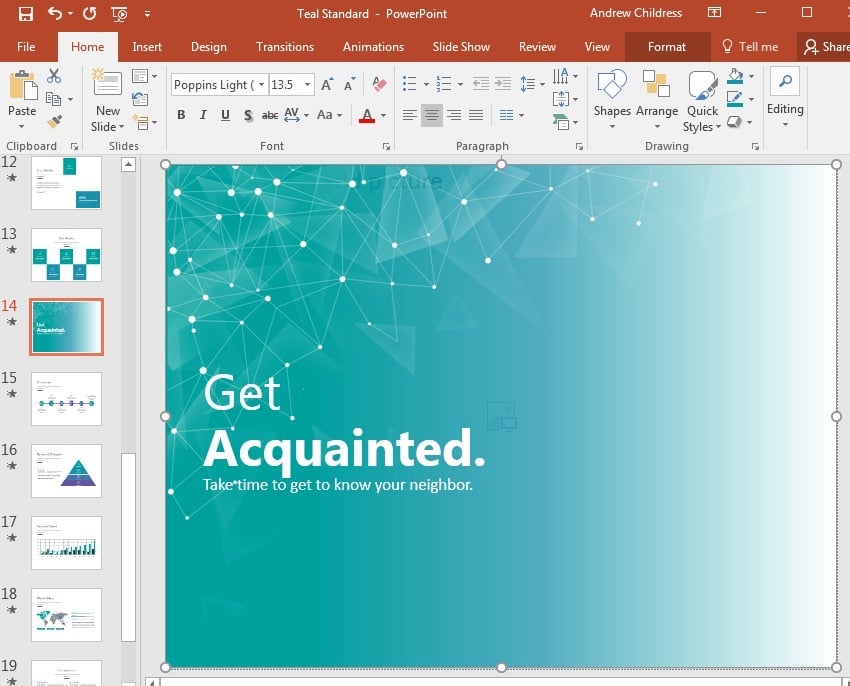Image resolution: width=850 pixels, height=686 pixels.
Task: Select slide 16 pyramid thumbnail
Action: pos(66,470)
